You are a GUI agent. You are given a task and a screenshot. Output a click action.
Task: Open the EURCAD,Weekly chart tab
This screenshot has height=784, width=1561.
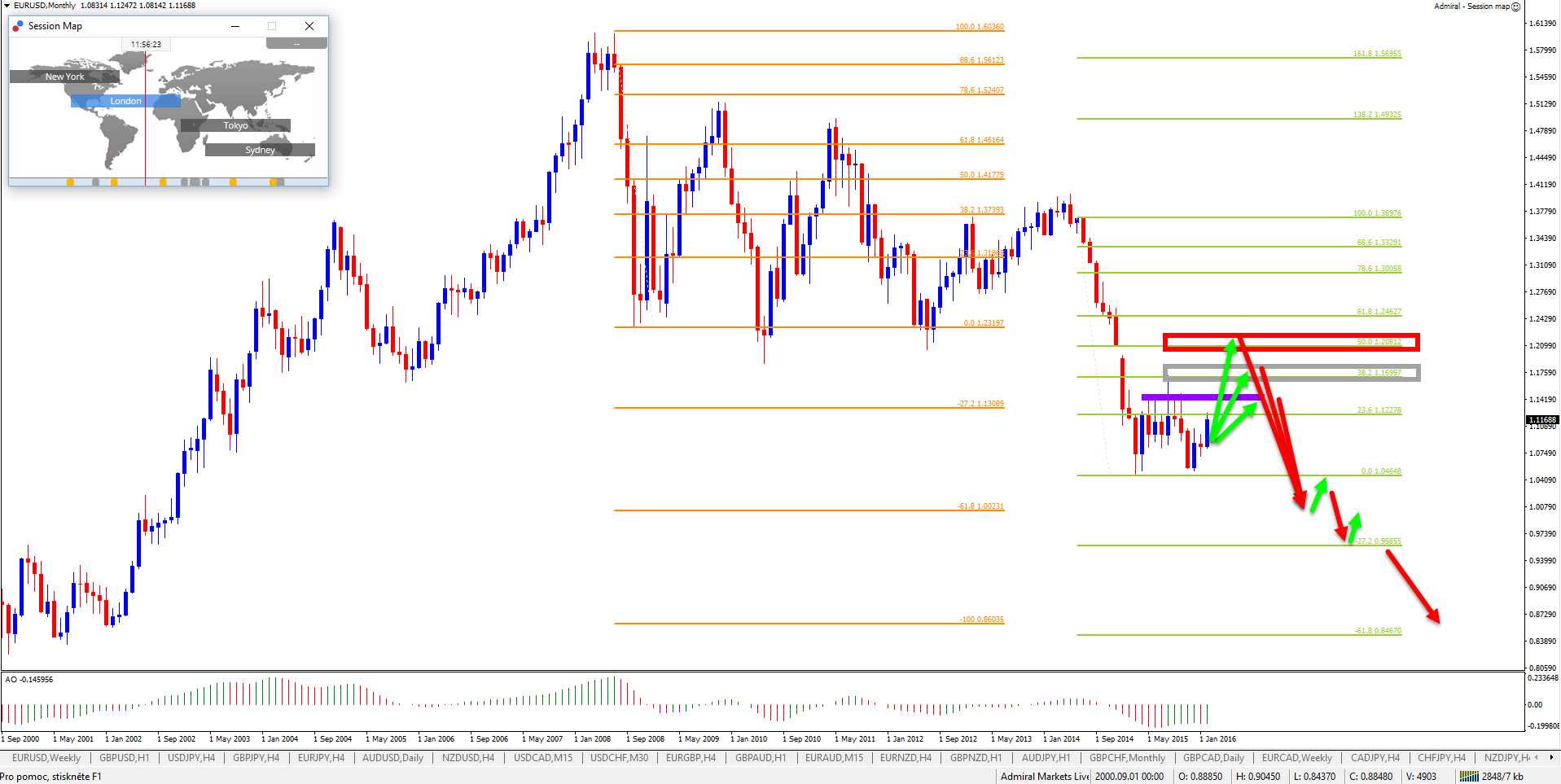click(x=1297, y=758)
